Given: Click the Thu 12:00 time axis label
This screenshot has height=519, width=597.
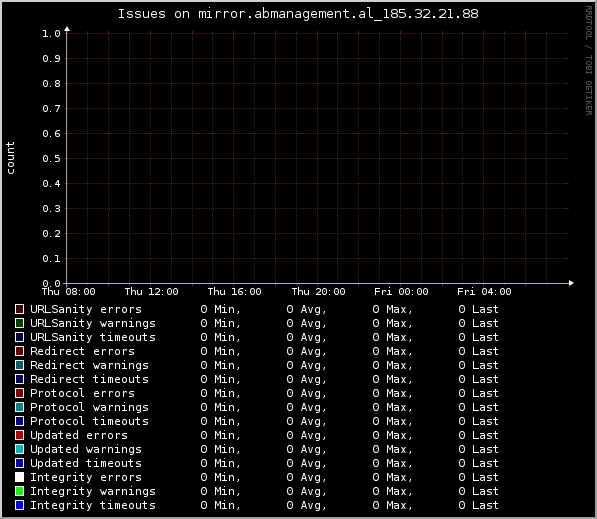Looking at the screenshot, I should tap(152, 292).
